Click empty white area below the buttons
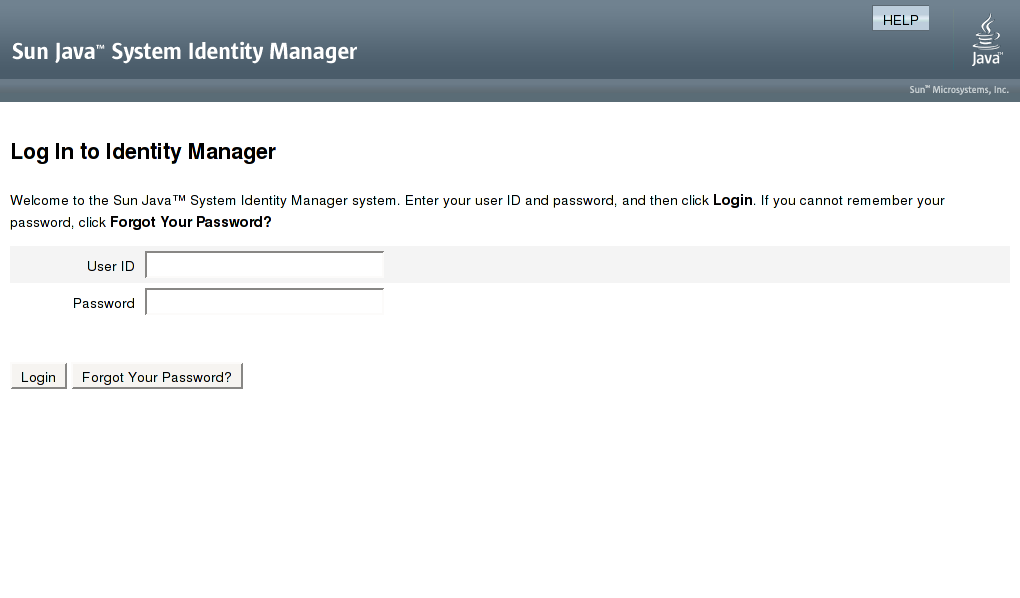Viewport: 1020px width, 598px height. (510, 495)
